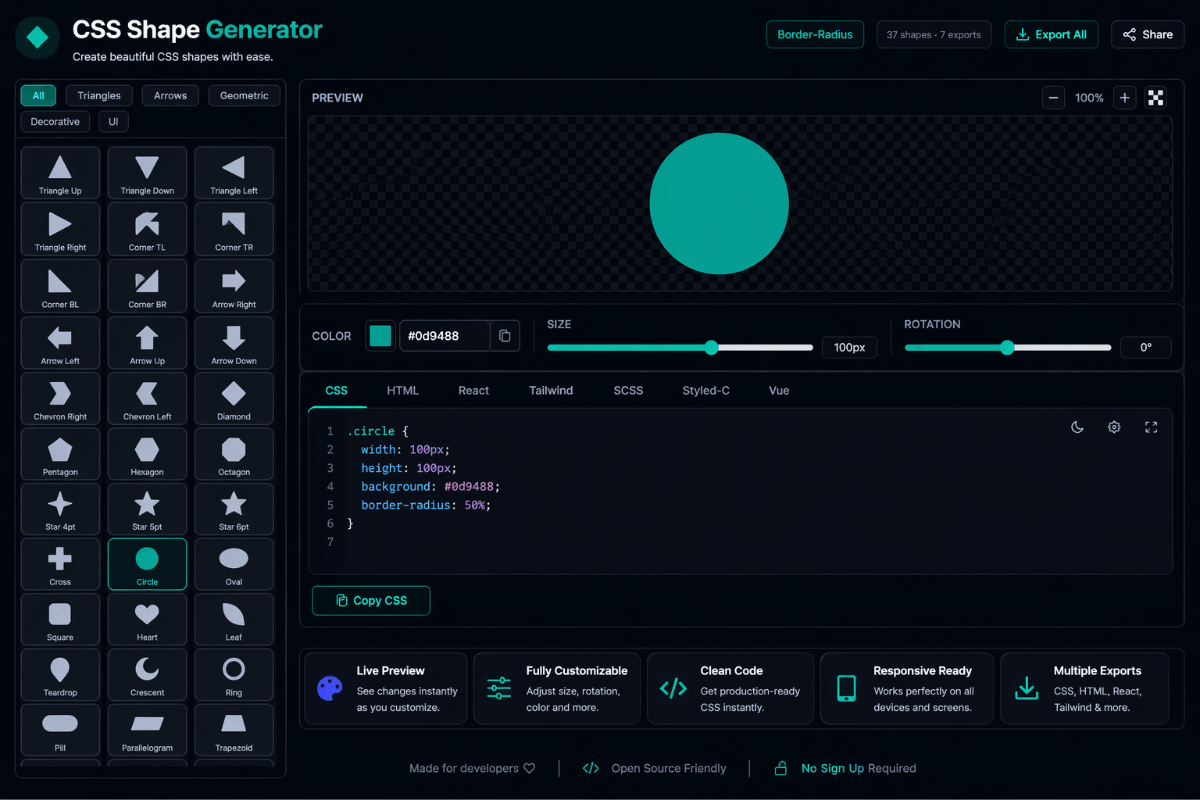The height and width of the screenshot is (800, 1200).
Task: Choose the Corner BR shape
Action: pos(147,286)
